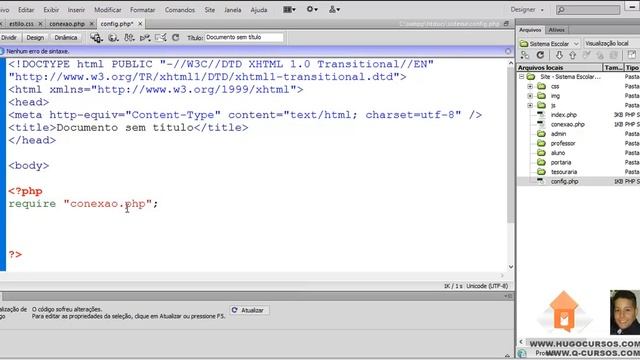Screen dimensions: 640x360
Task: Expand the img folder
Action: click(x=530, y=96)
